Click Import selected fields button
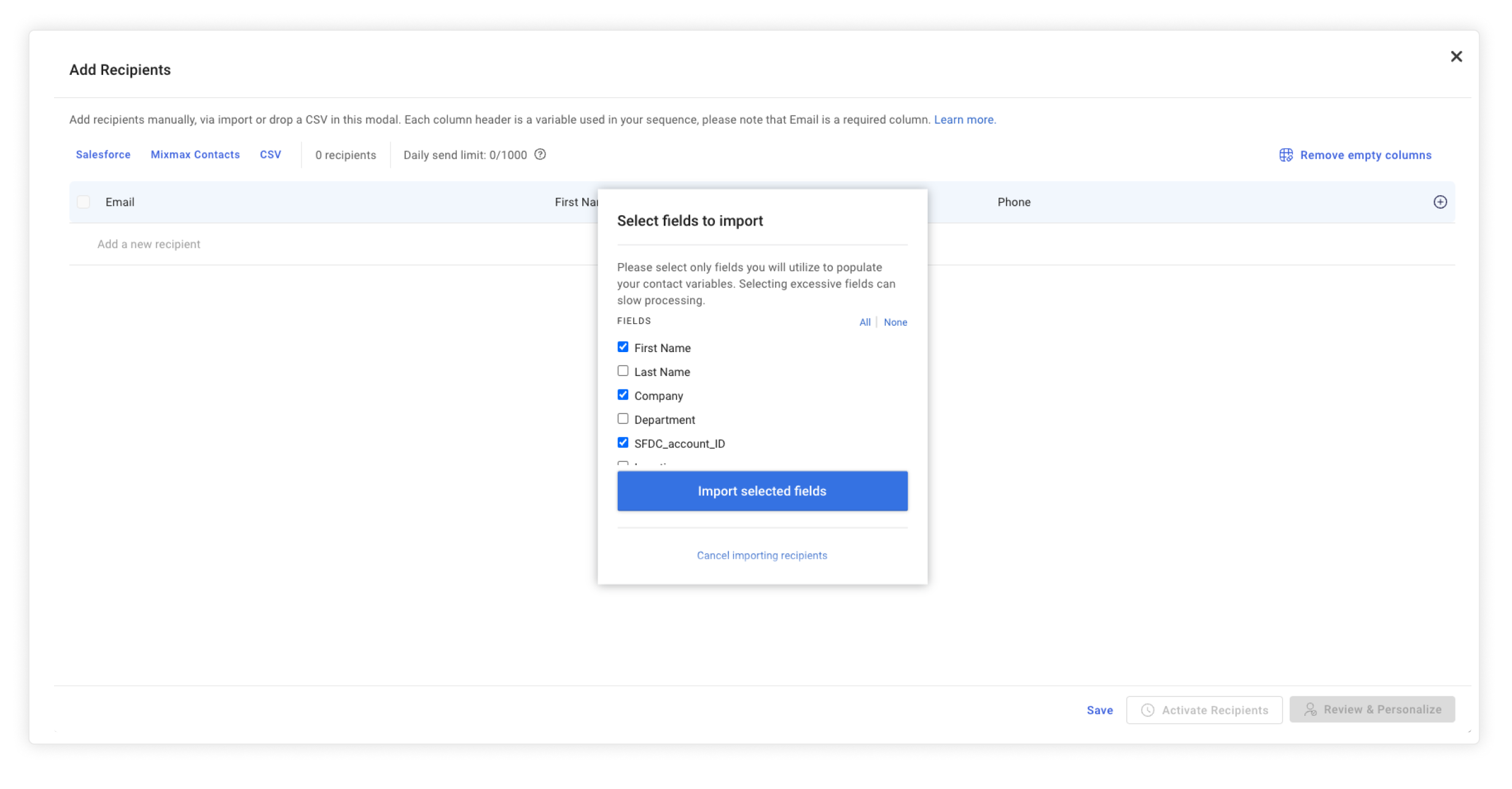The image size is (1512, 789). 762,491
